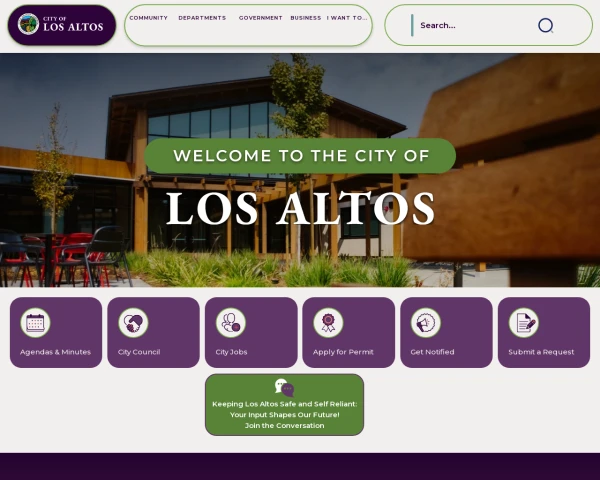Open the Community menu
The width and height of the screenshot is (600, 480).
pos(148,18)
